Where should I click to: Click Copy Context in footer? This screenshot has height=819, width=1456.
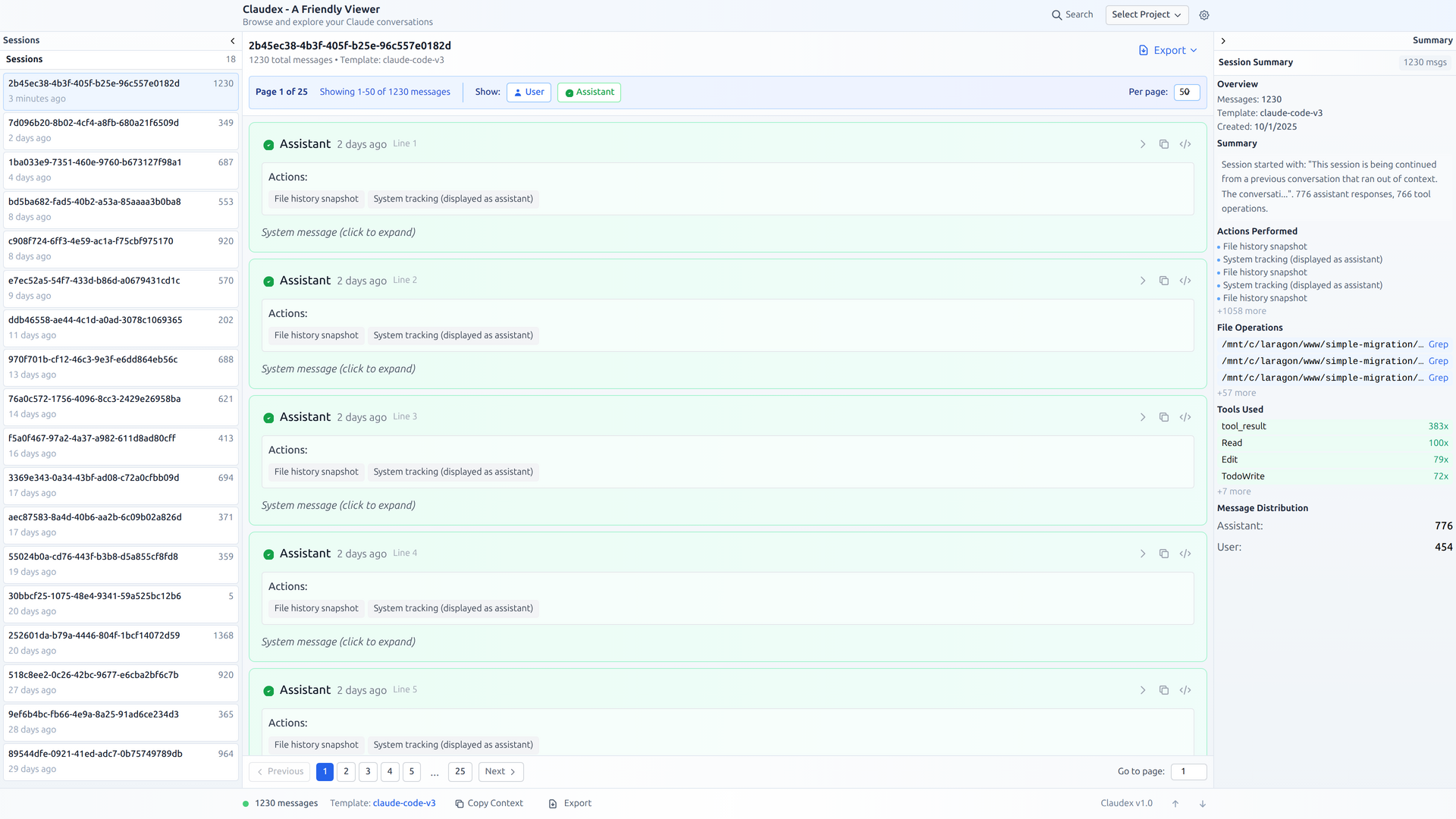(489, 804)
